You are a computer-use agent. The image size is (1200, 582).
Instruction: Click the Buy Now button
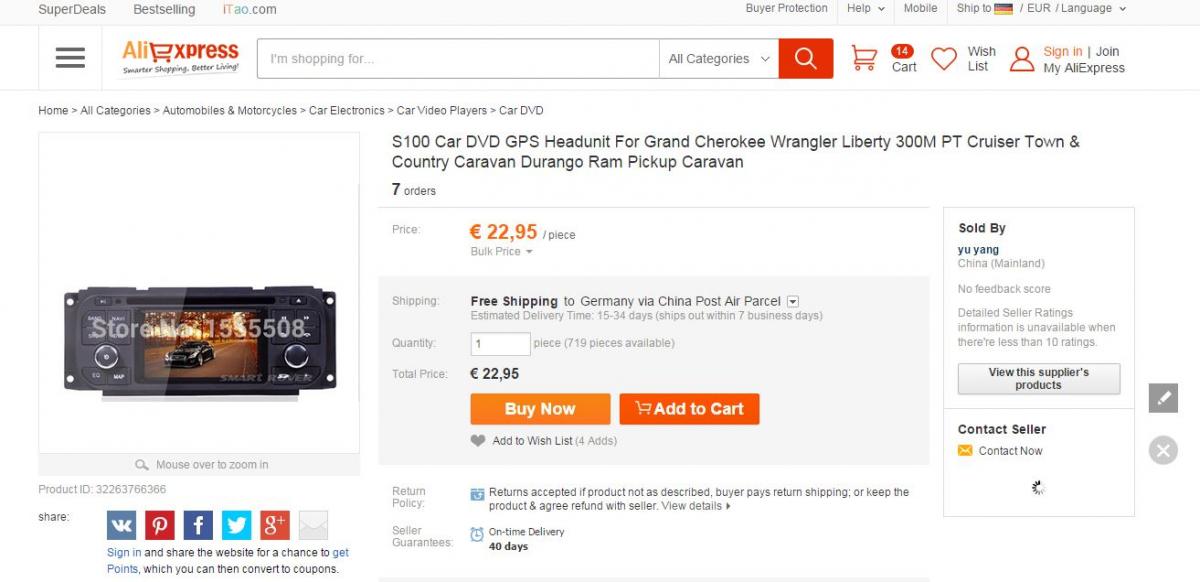pyautogui.click(x=540, y=409)
